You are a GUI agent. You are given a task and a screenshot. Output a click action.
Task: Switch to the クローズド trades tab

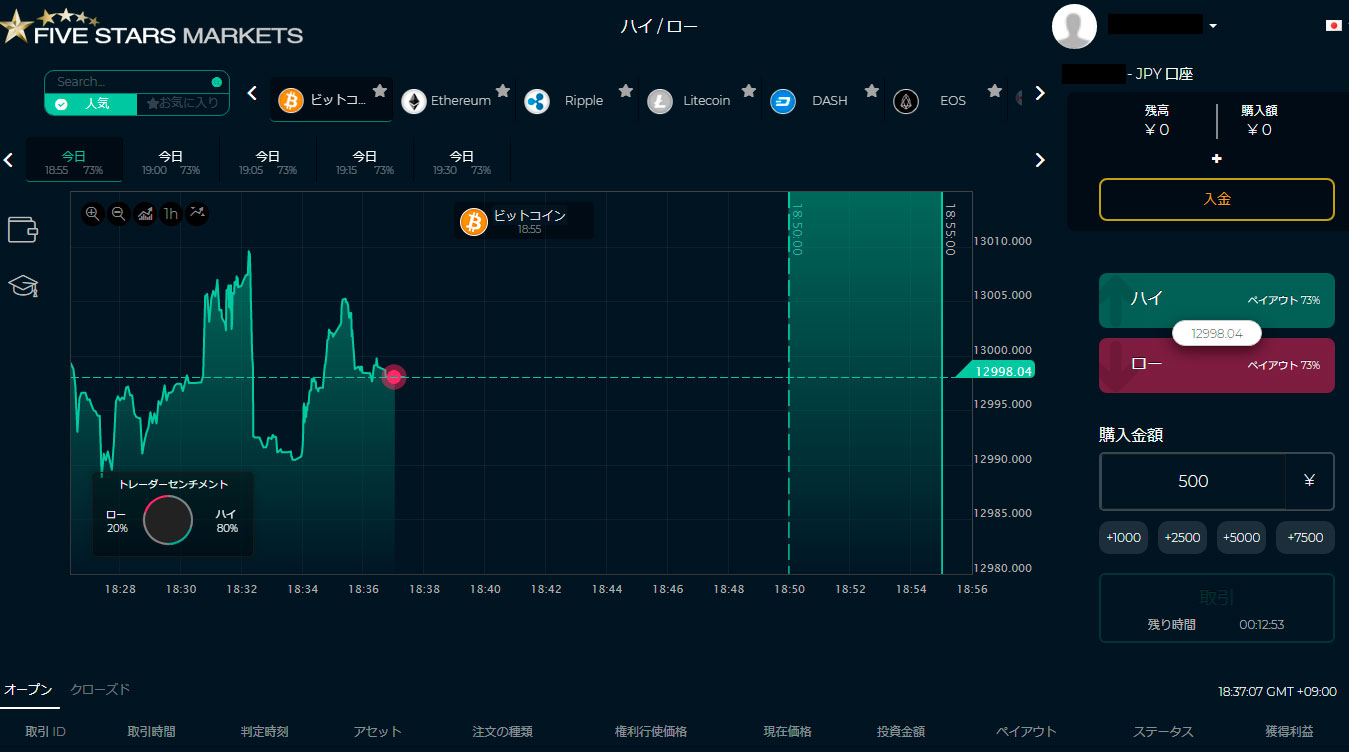pos(100,690)
